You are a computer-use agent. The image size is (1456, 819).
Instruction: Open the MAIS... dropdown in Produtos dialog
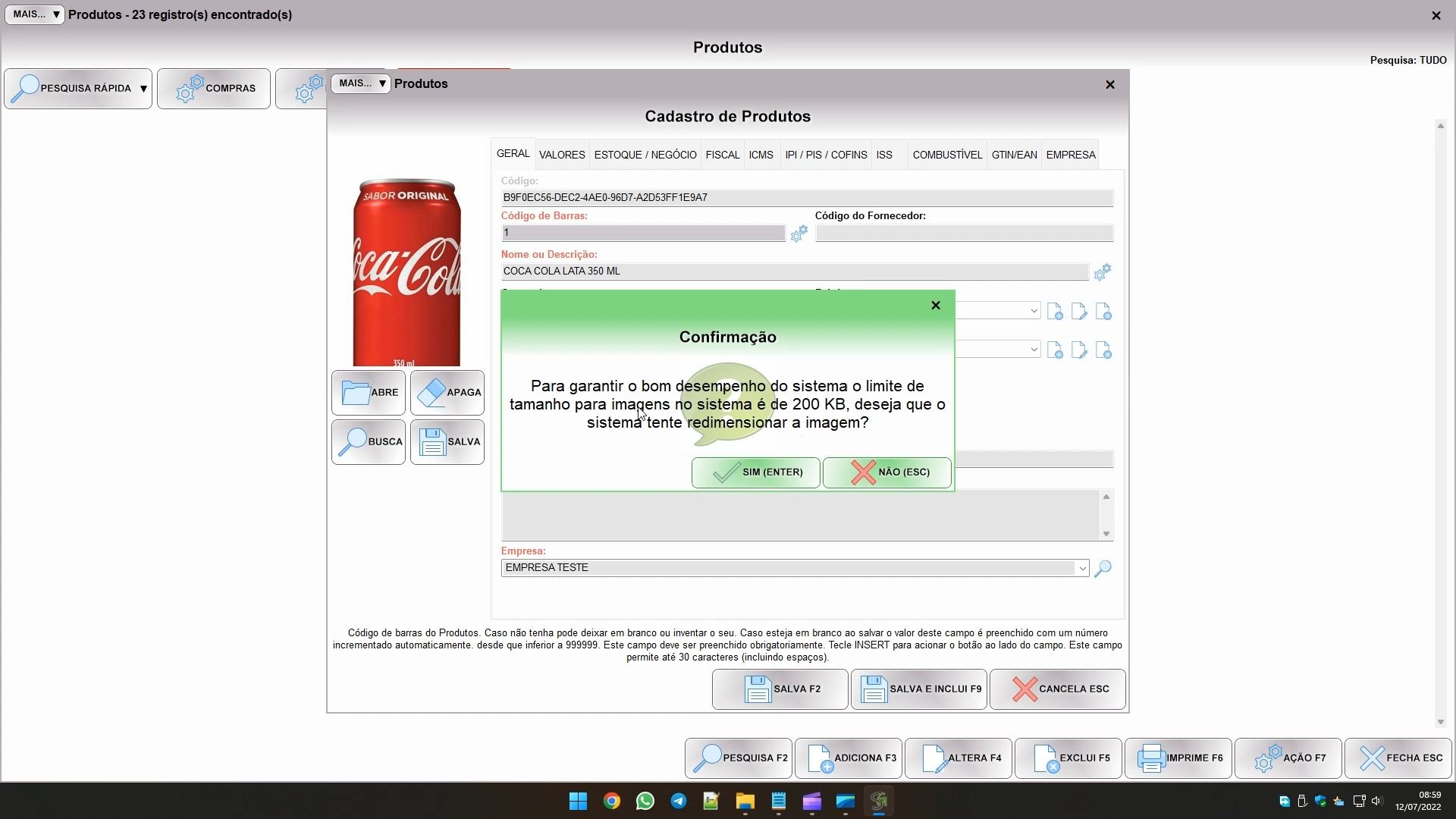point(361,83)
